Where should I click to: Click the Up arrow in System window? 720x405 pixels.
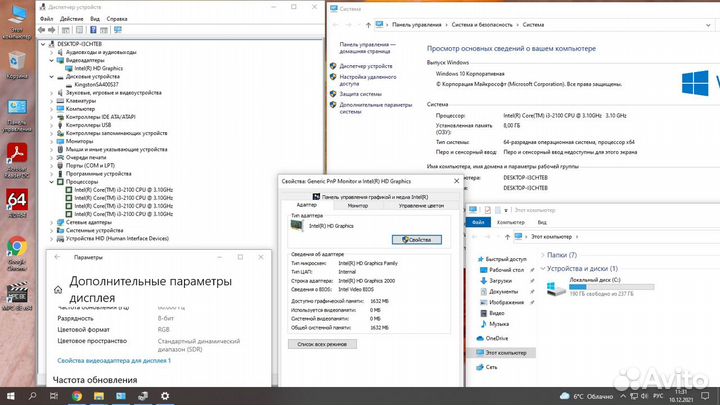(x=368, y=25)
